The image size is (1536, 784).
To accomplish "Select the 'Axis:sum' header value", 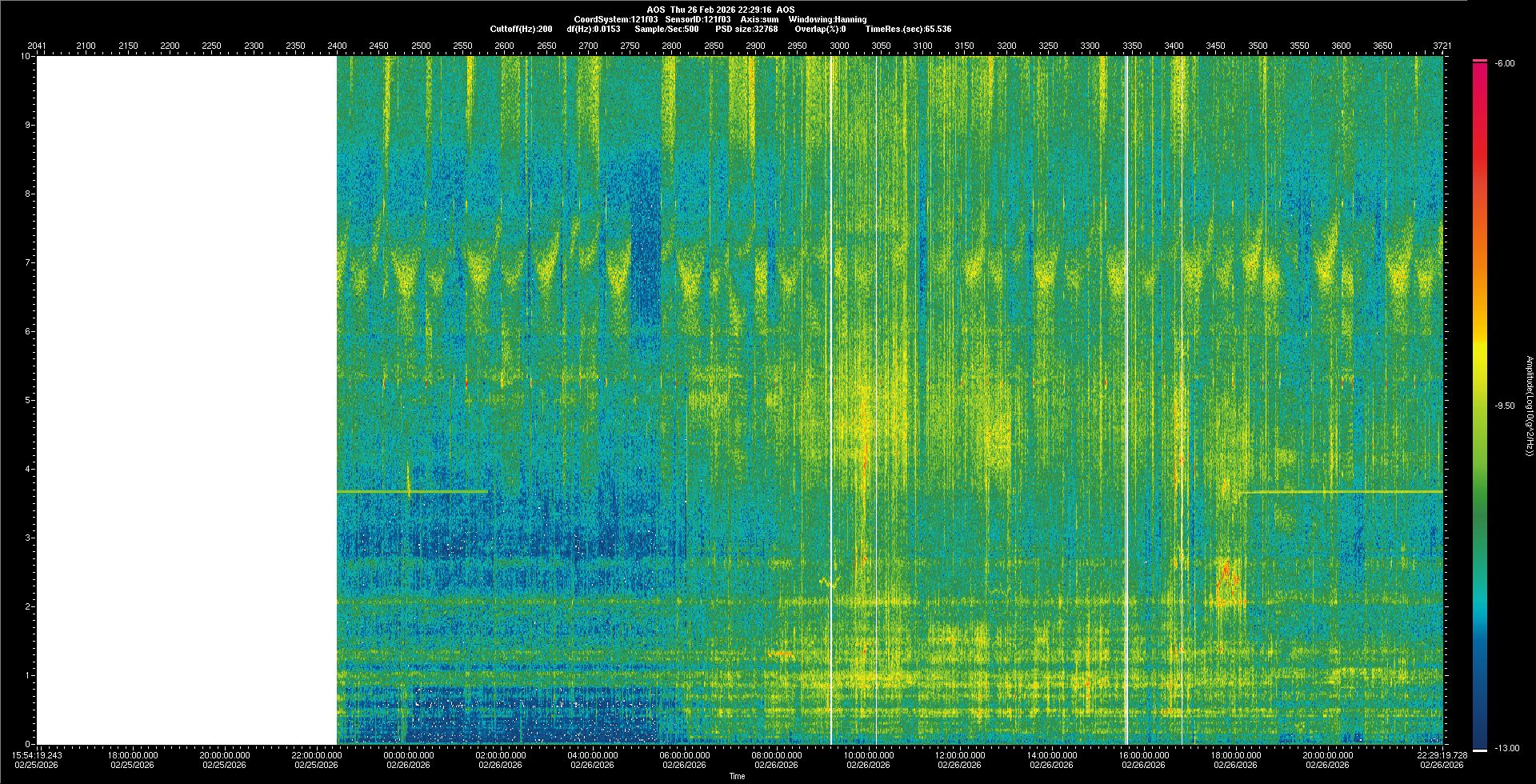I will (x=759, y=19).
